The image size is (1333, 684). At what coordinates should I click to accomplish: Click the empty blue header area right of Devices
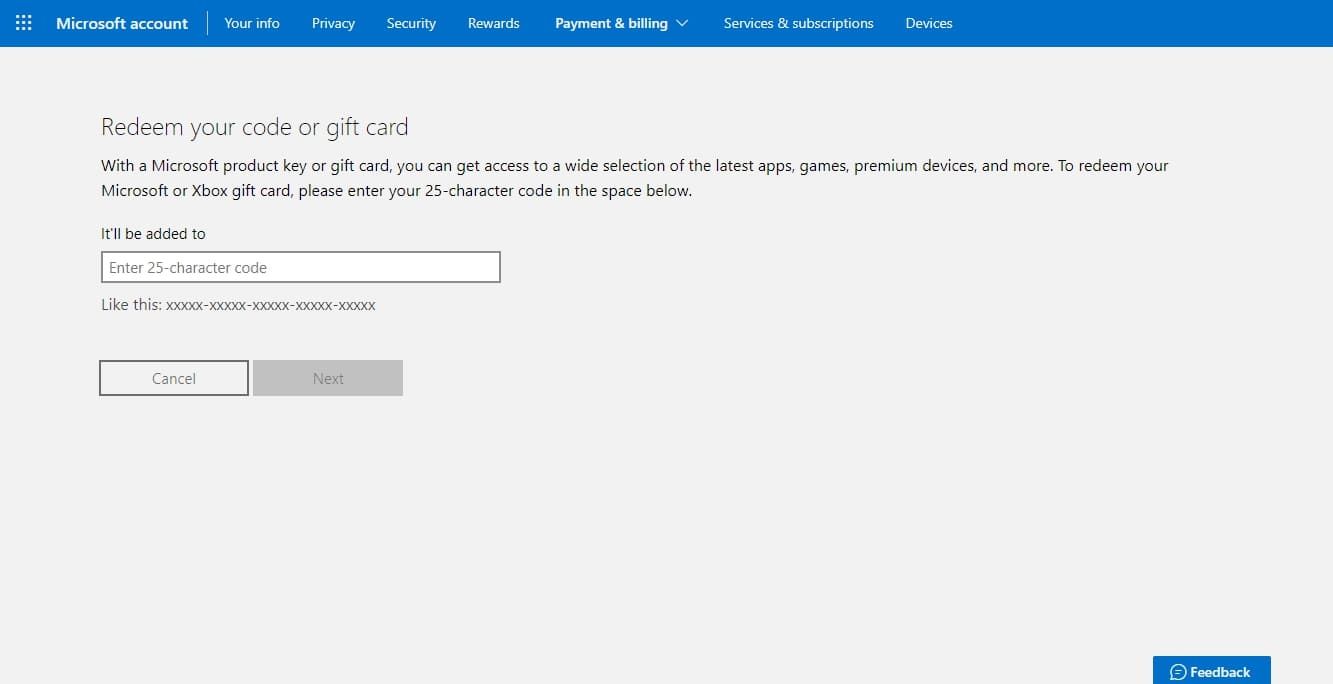[x=1140, y=23]
